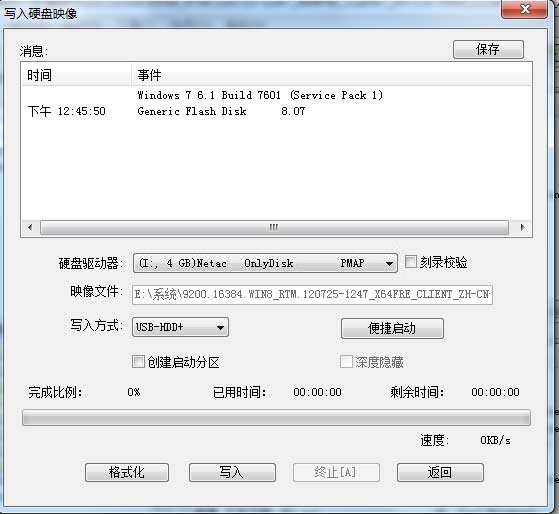Click 格式化 to format the drive

tap(127, 473)
